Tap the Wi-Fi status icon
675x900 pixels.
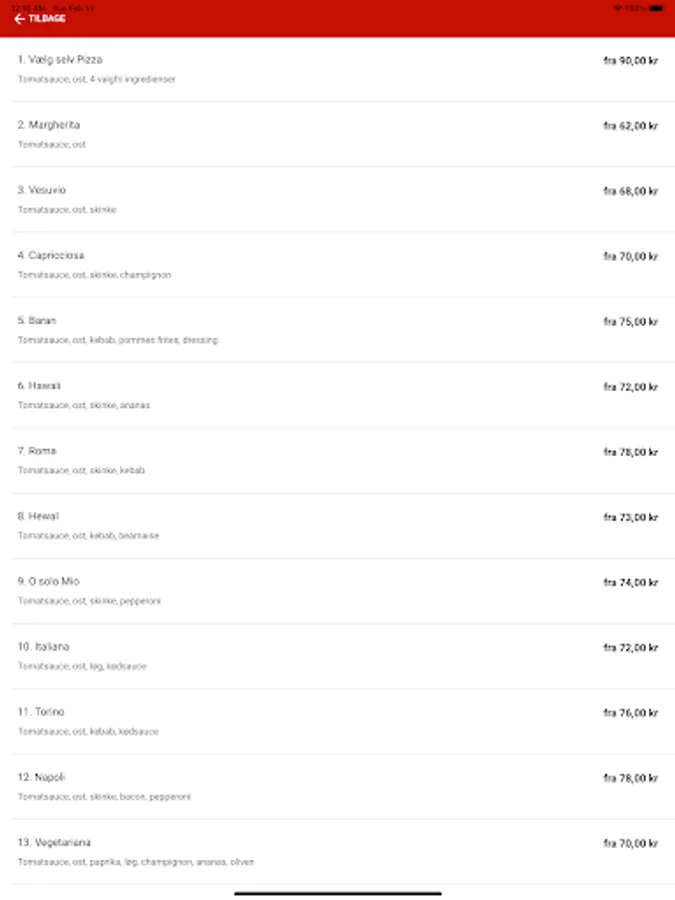[617, 7]
